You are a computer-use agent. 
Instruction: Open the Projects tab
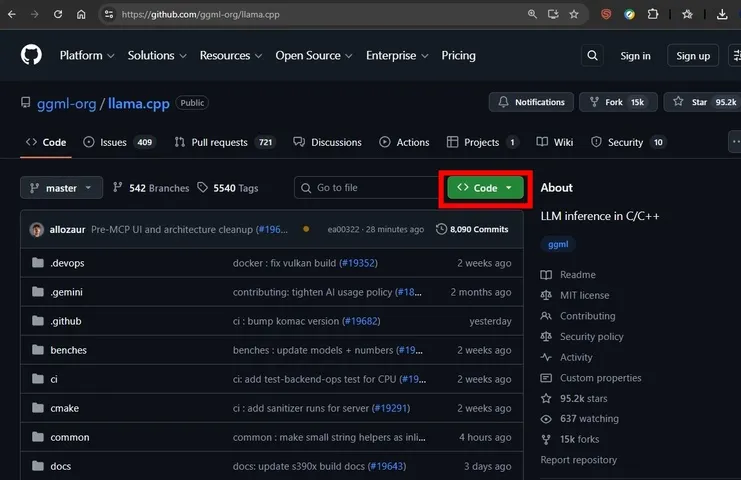(x=483, y=142)
